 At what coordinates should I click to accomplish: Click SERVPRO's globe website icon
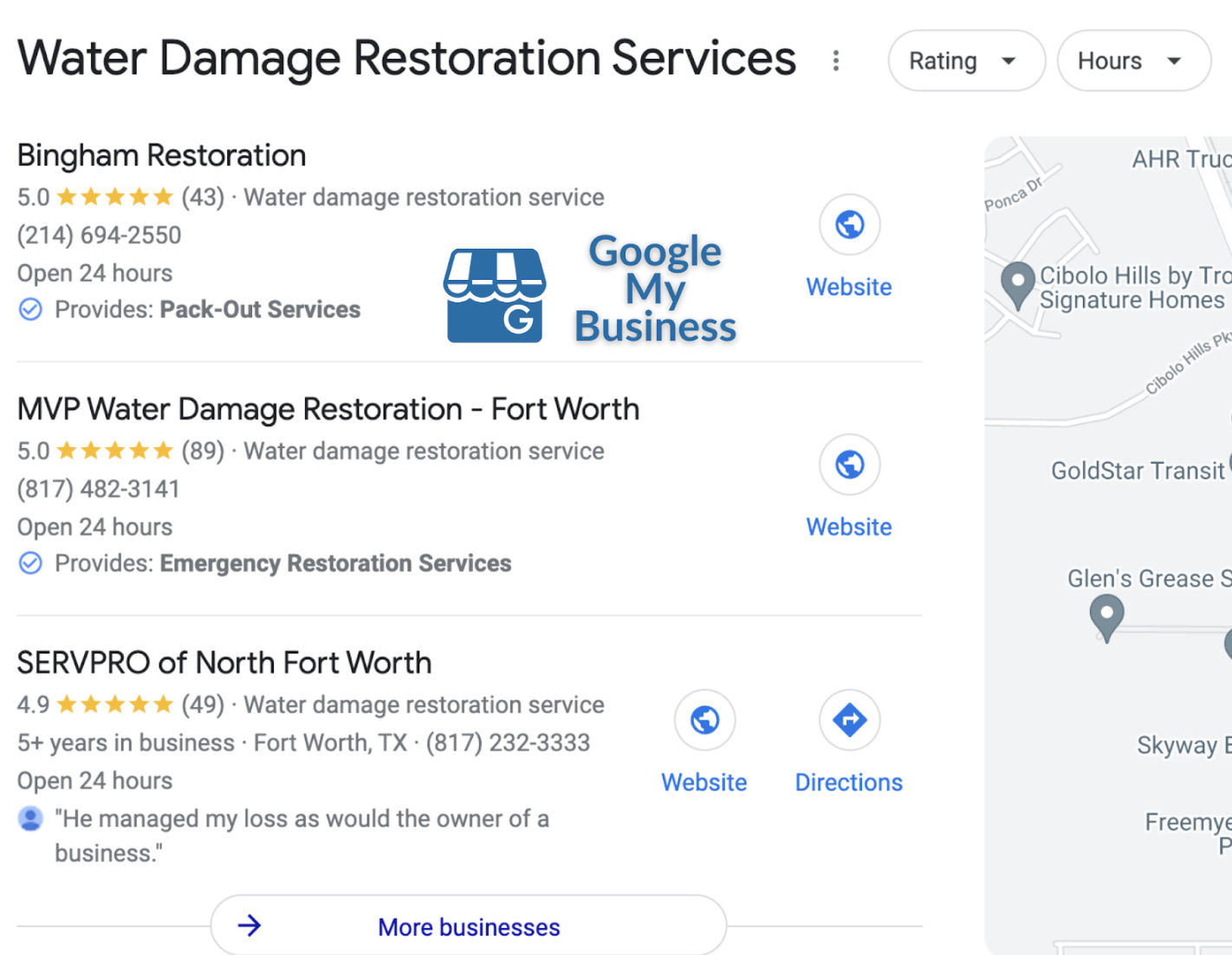704,719
